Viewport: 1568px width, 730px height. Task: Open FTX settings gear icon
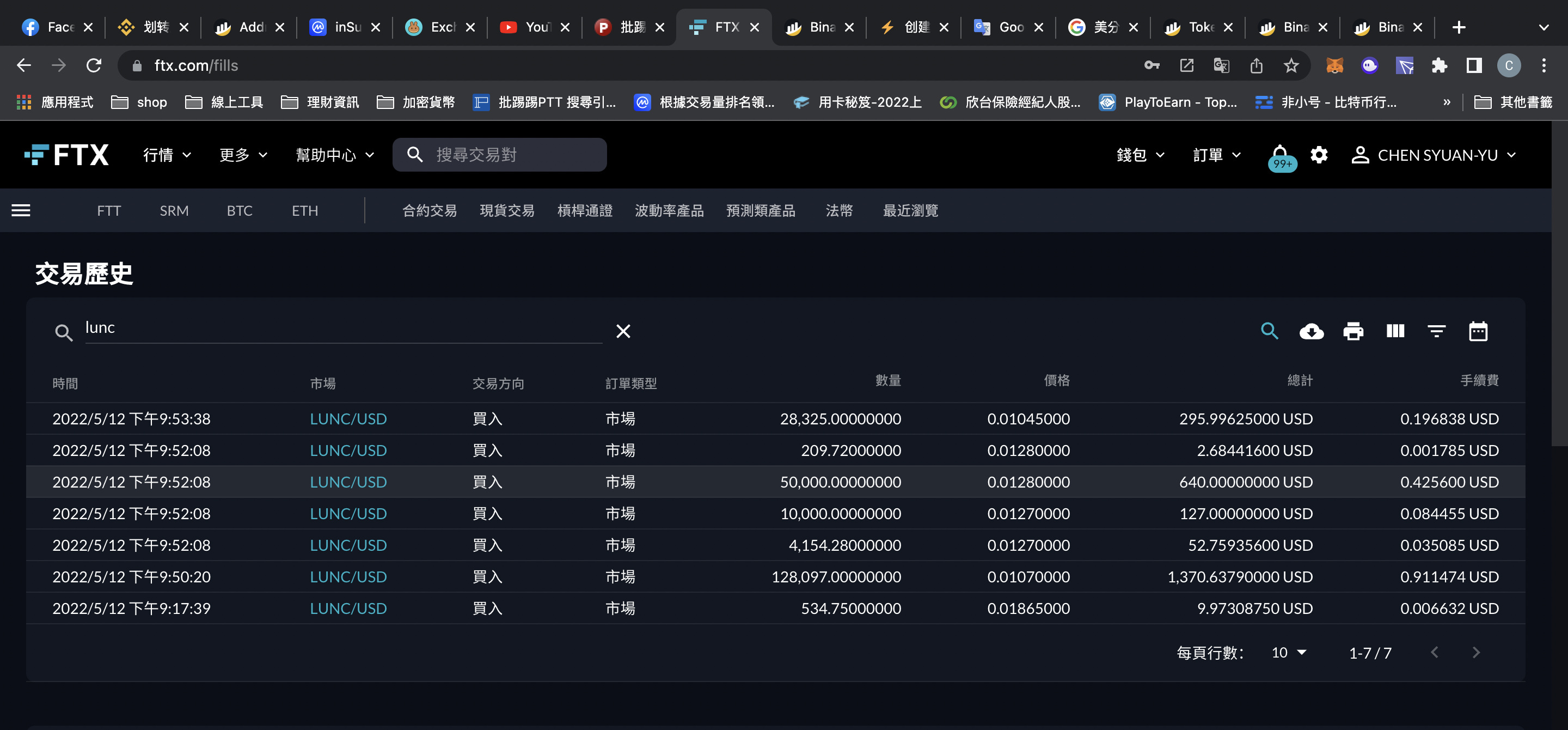click(x=1319, y=155)
